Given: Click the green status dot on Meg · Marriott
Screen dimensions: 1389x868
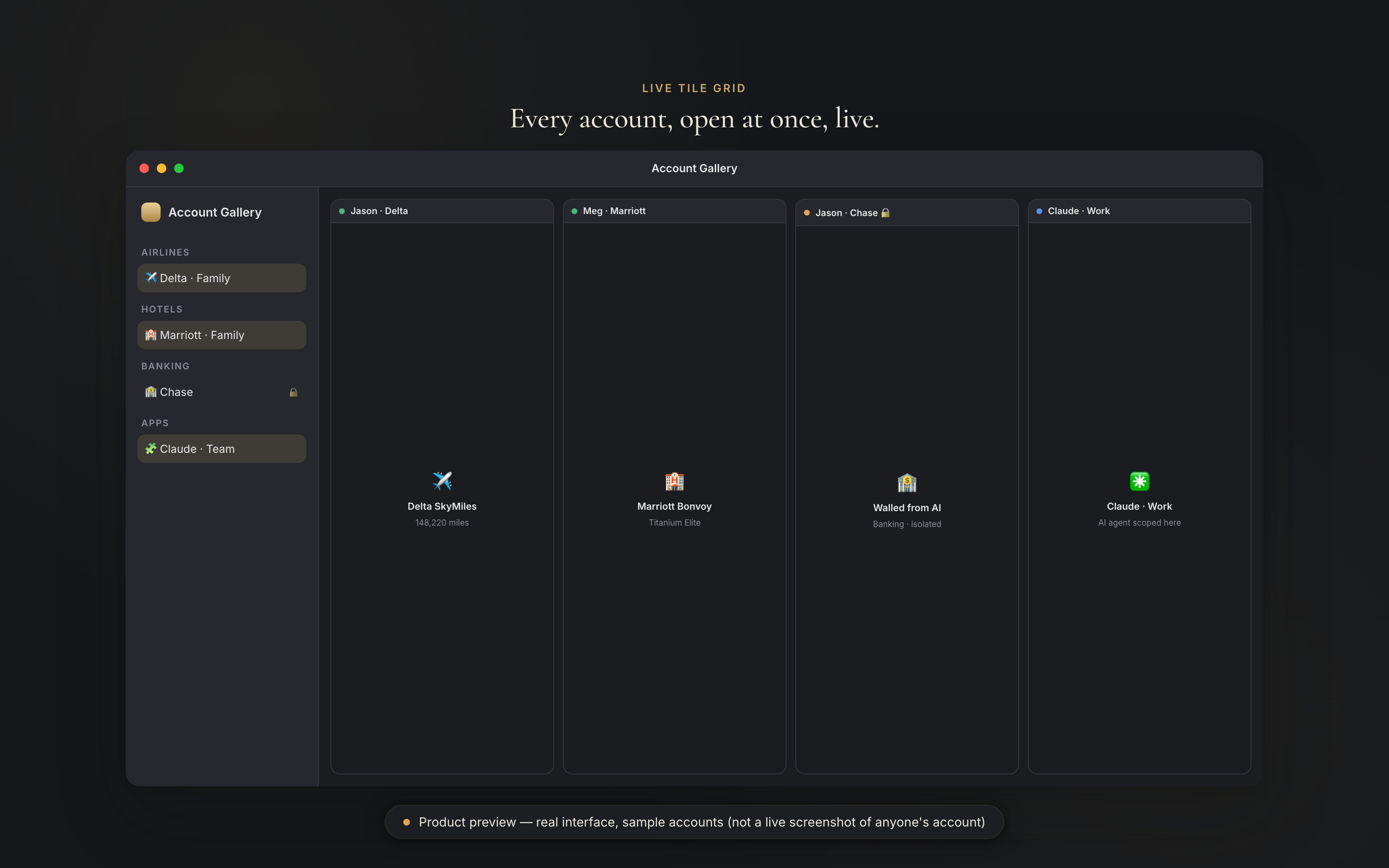Looking at the screenshot, I should point(574,211).
